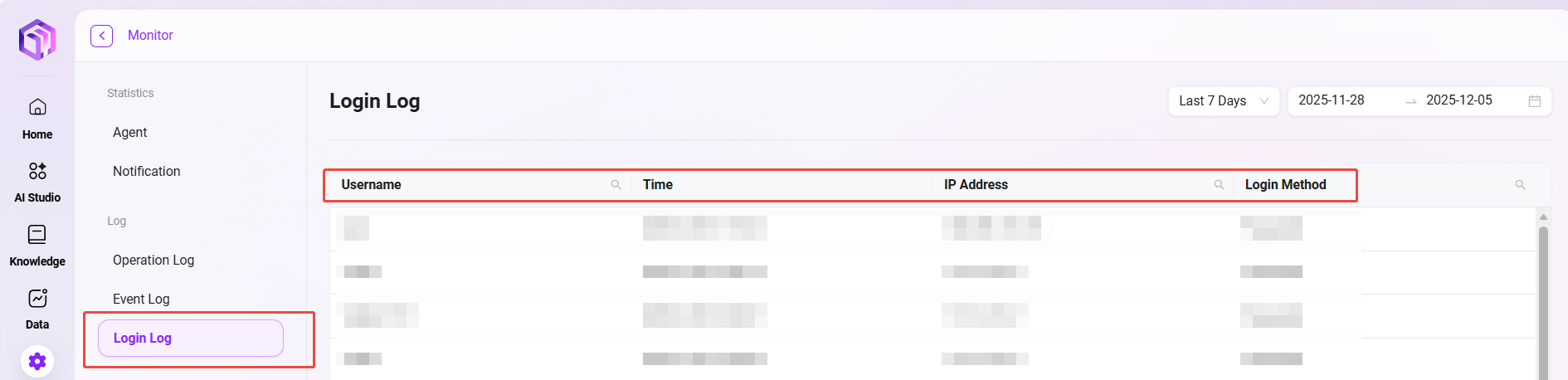This screenshot has width=1568, height=380.
Task: Open the Home page from sidebar
Action: click(37, 118)
